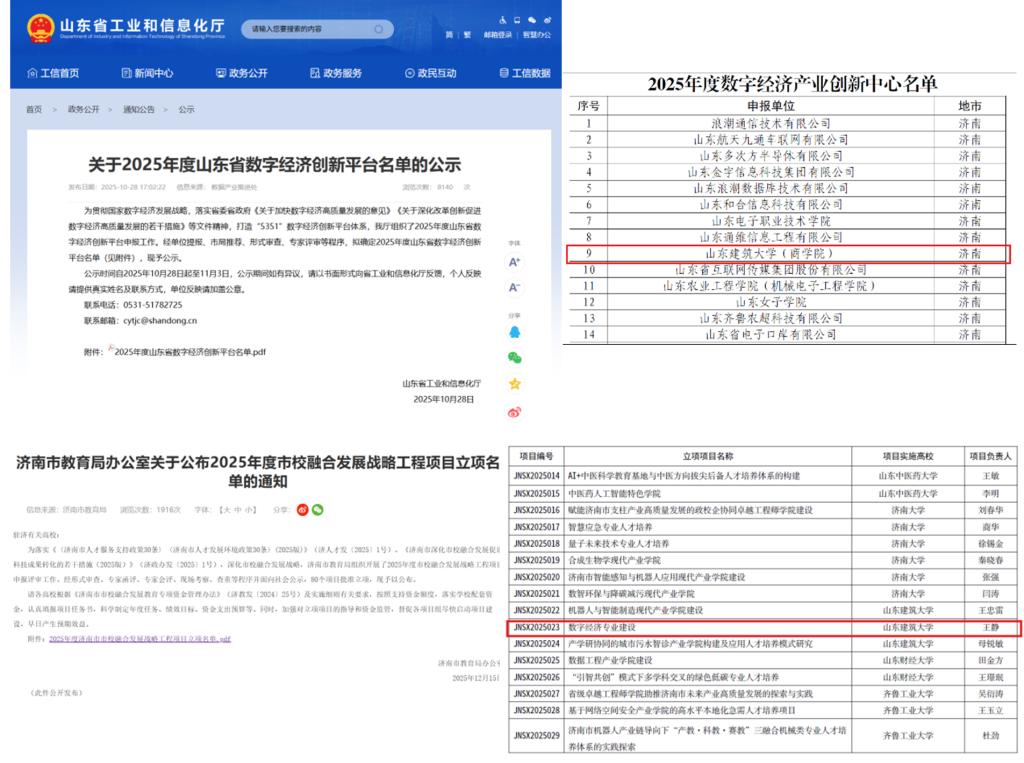1024x763 pixels.
Task: Click the row 浪潮通信技术有限公司
Action: point(787,123)
